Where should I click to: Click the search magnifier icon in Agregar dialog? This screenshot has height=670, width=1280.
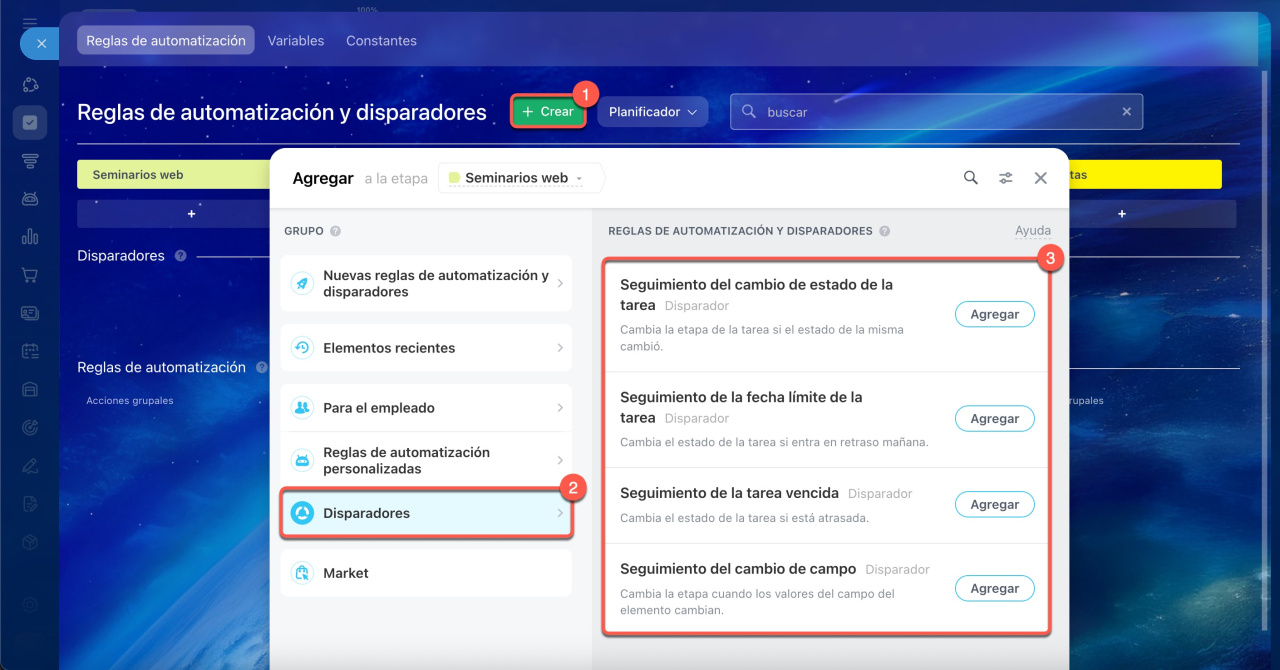970,178
